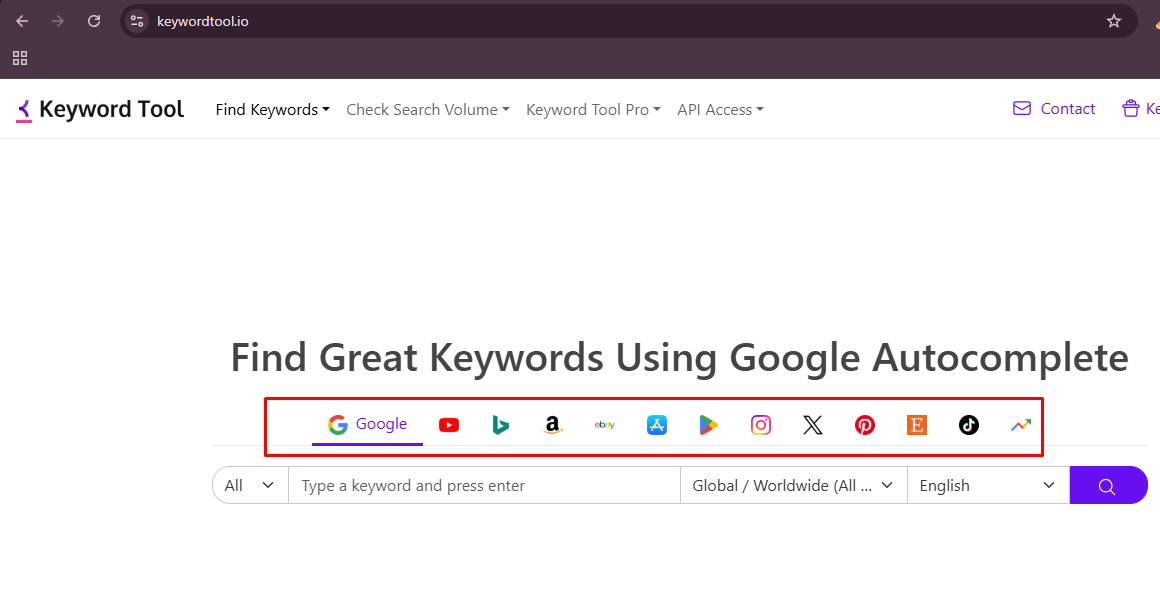Viewport: 1160px width, 615px height.
Task: Open the Global / Worldwide location dropdown
Action: coord(793,485)
